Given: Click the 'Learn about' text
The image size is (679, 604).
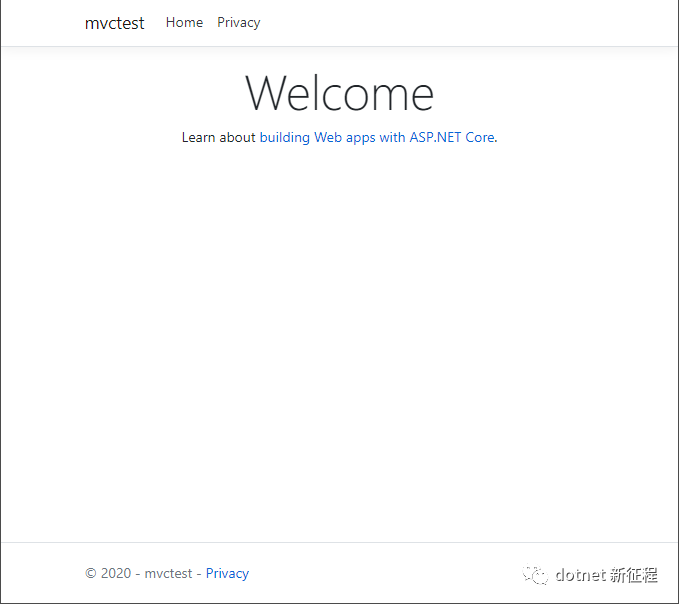Looking at the screenshot, I should point(219,137).
